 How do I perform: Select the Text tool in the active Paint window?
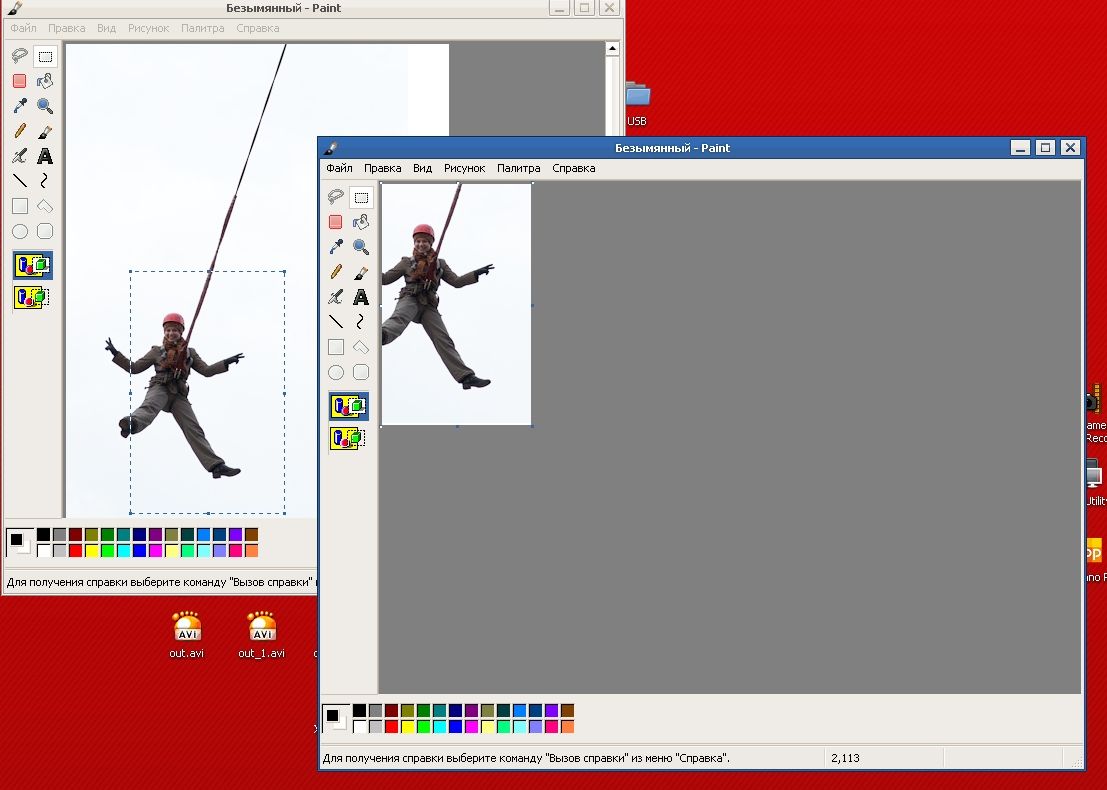click(x=361, y=297)
